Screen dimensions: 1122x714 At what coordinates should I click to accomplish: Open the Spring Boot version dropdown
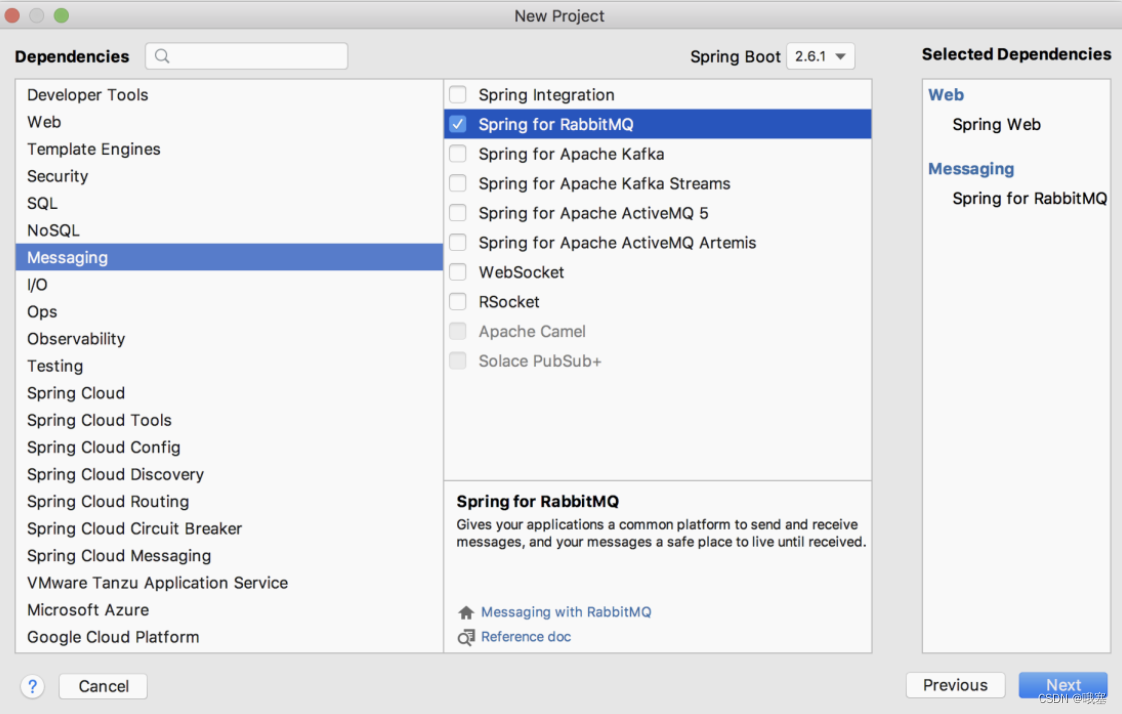pyautogui.click(x=820, y=57)
